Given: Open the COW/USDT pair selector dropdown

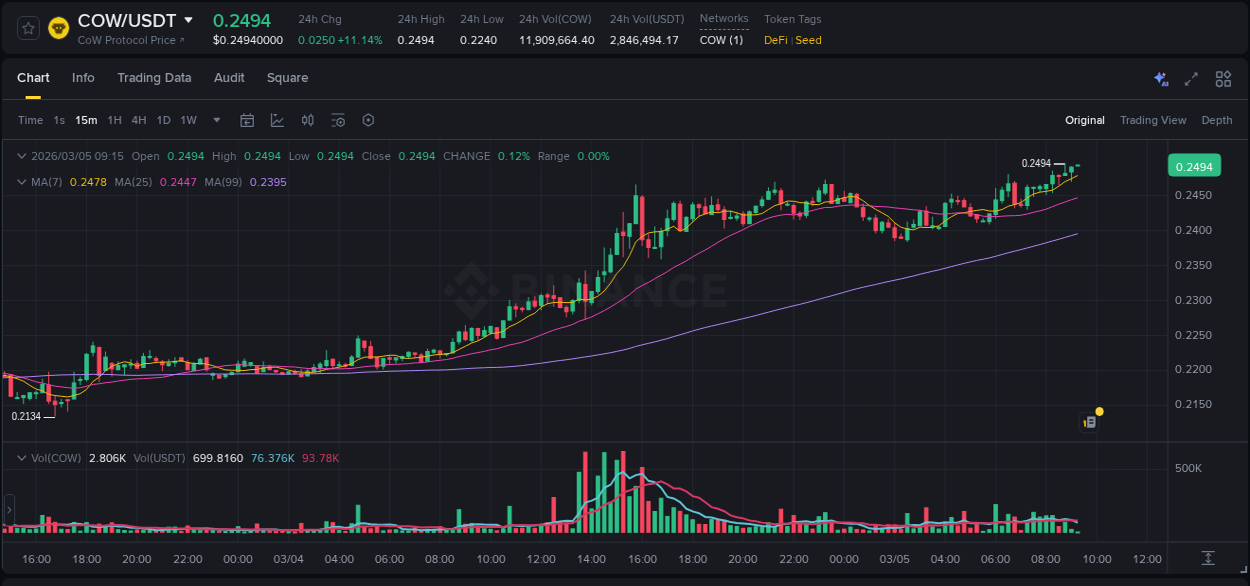Looking at the screenshot, I should pyautogui.click(x=190, y=20).
